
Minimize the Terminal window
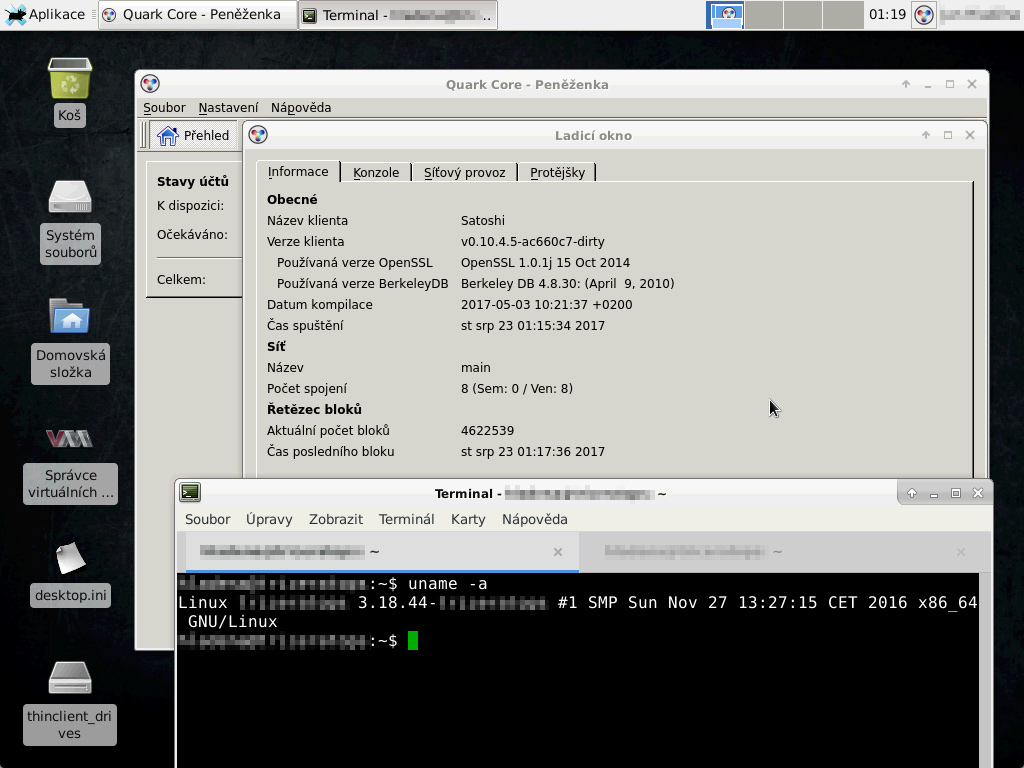(x=934, y=493)
